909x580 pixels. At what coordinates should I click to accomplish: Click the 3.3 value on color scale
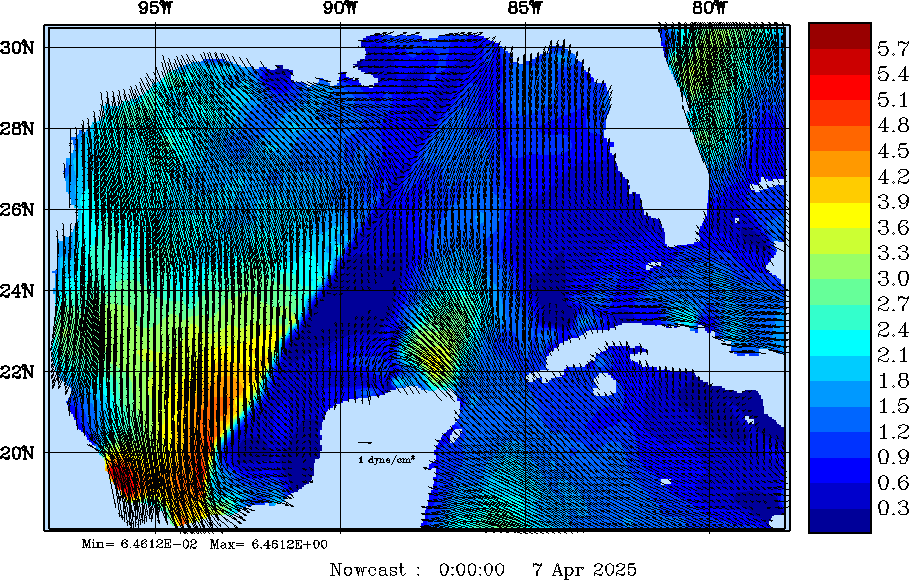(893, 253)
